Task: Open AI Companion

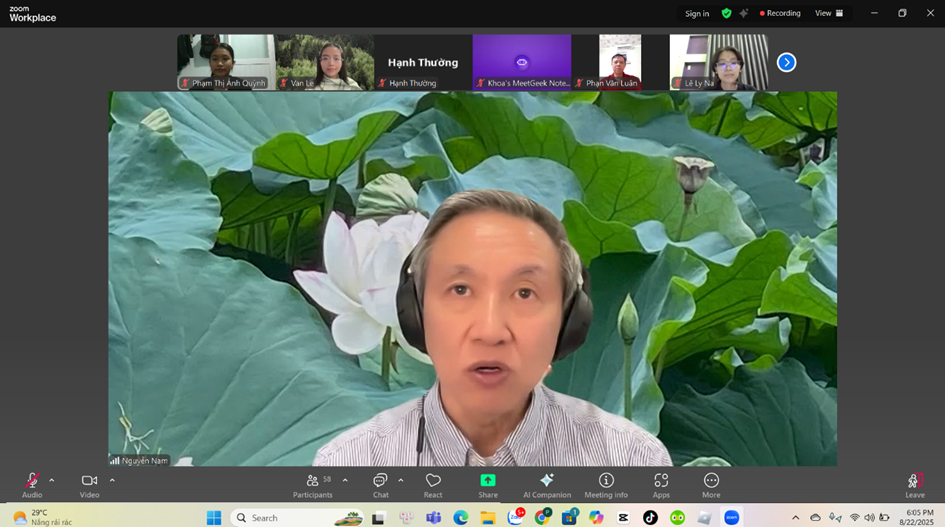Action: 546,482
